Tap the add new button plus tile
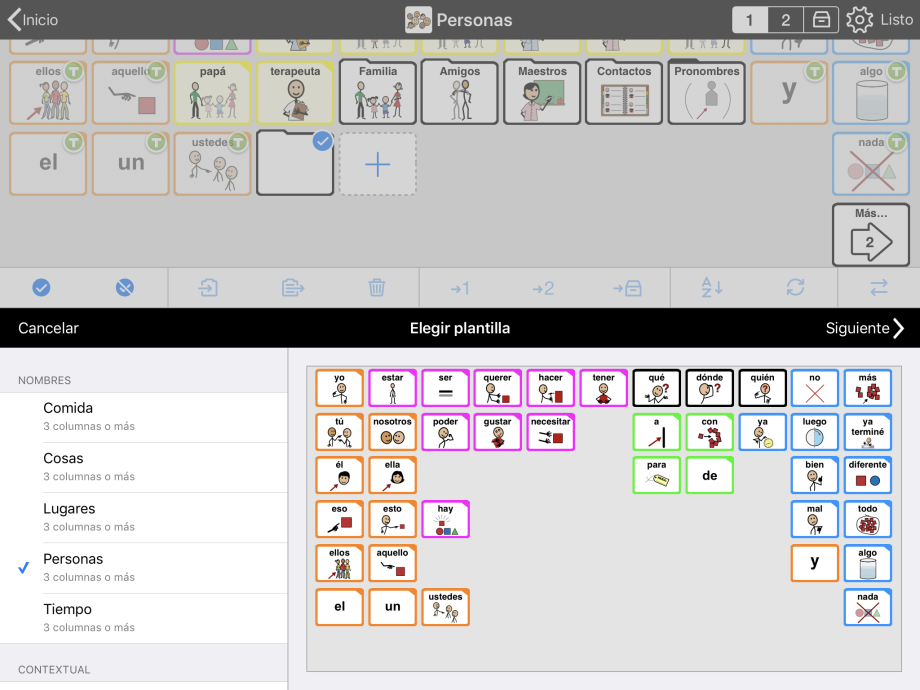Screen dimensions: 920x690 tap(377, 164)
